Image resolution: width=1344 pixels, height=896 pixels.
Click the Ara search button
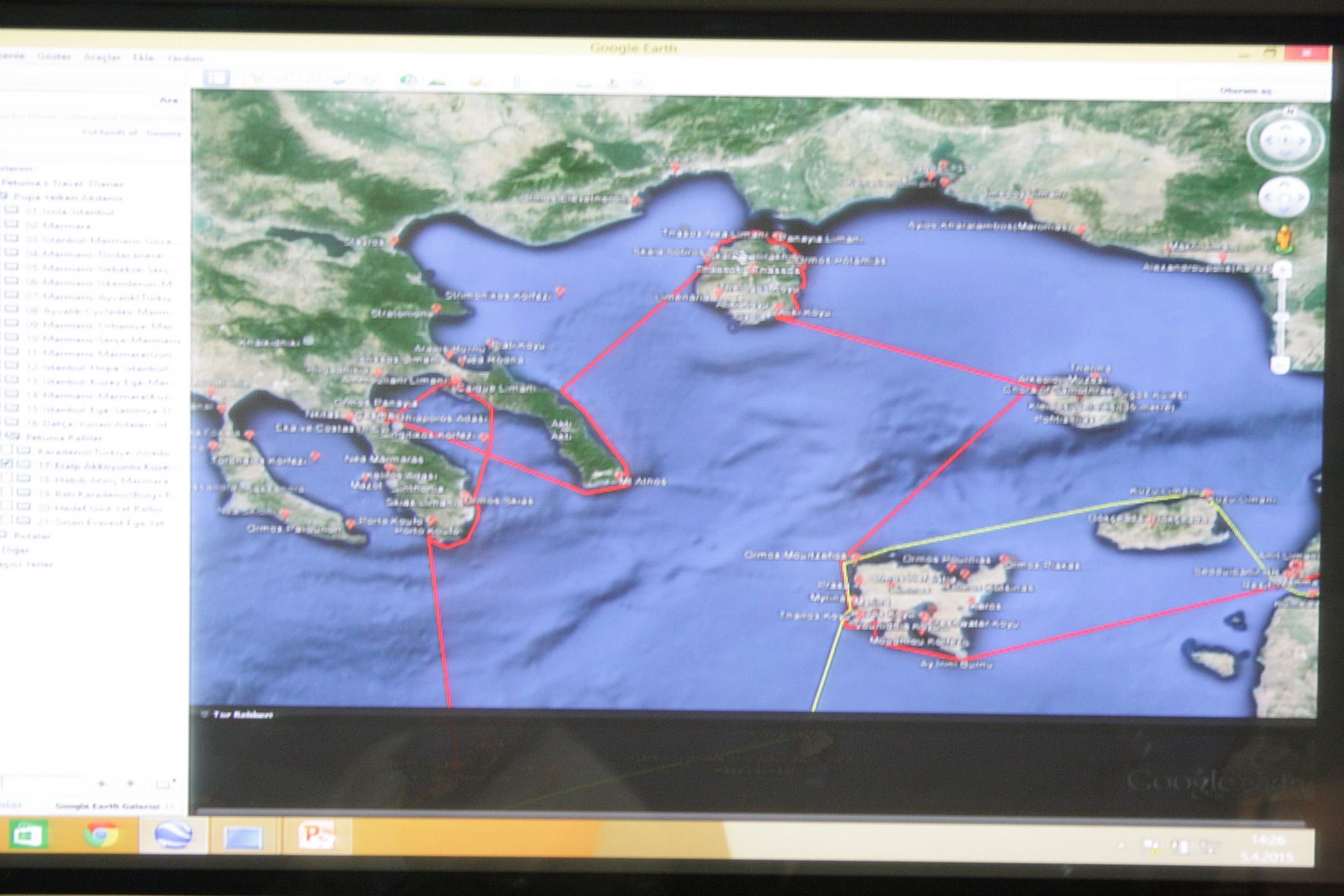pyautogui.click(x=169, y=101)
